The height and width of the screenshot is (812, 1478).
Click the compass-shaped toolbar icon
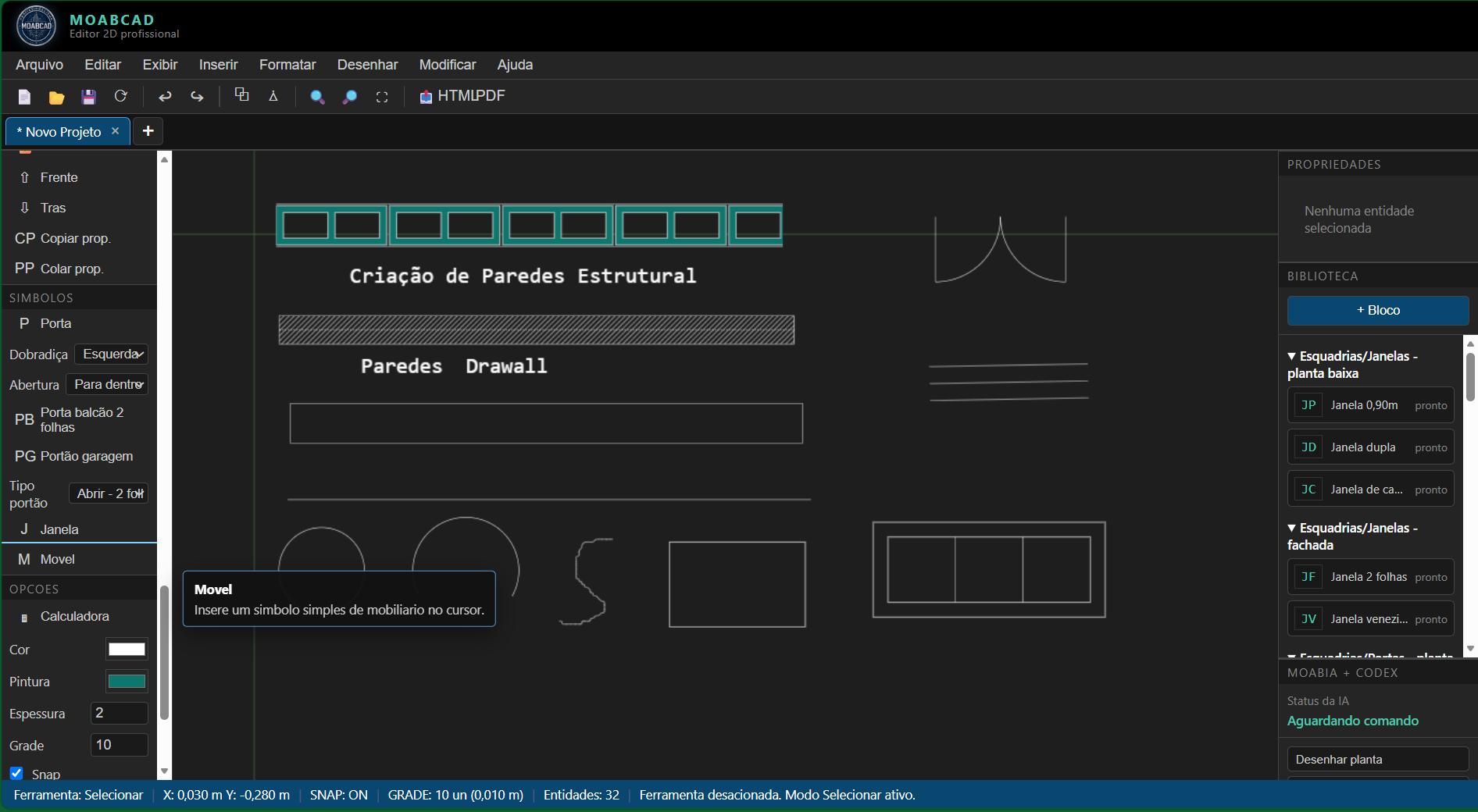(x=273, y=96)
